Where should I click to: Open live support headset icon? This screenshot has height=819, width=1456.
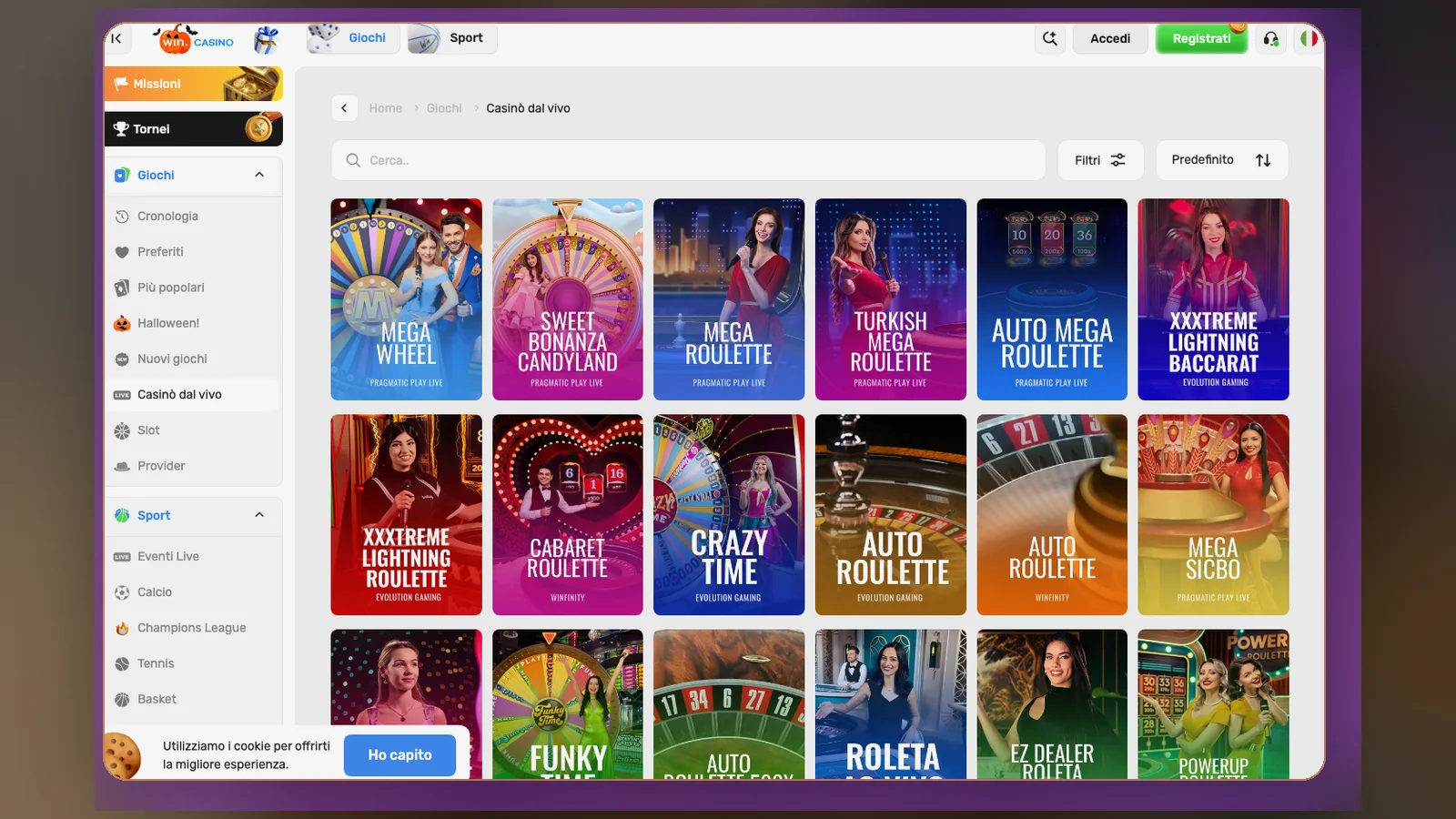[1270, 38]
